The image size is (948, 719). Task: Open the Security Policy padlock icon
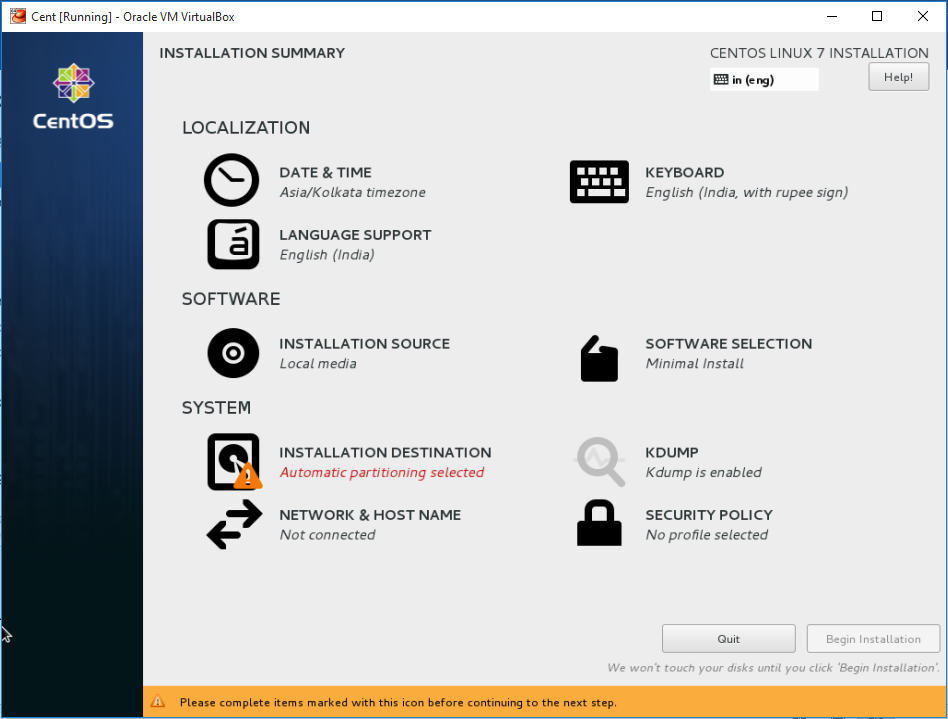599,523
